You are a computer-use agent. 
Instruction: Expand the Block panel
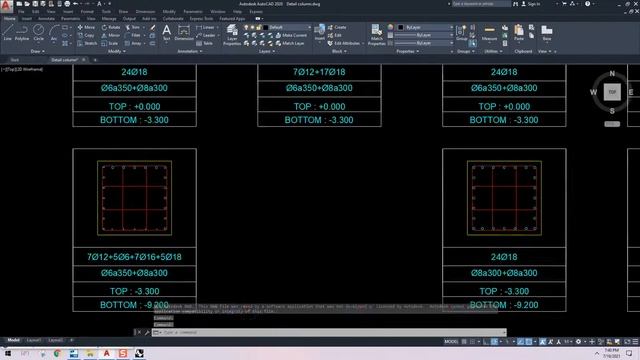[x=339, y=51]
